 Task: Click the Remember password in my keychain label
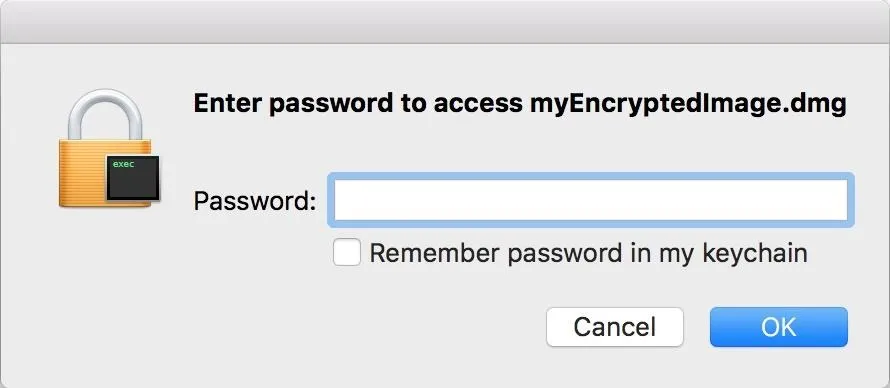(x=588, y=253)
